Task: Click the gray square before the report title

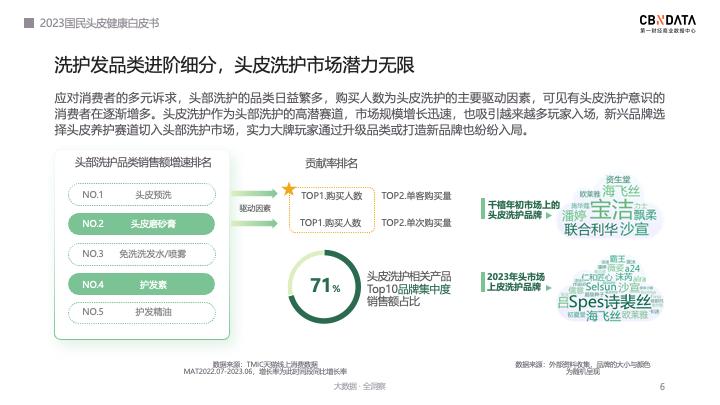Action: coord(29,23)
